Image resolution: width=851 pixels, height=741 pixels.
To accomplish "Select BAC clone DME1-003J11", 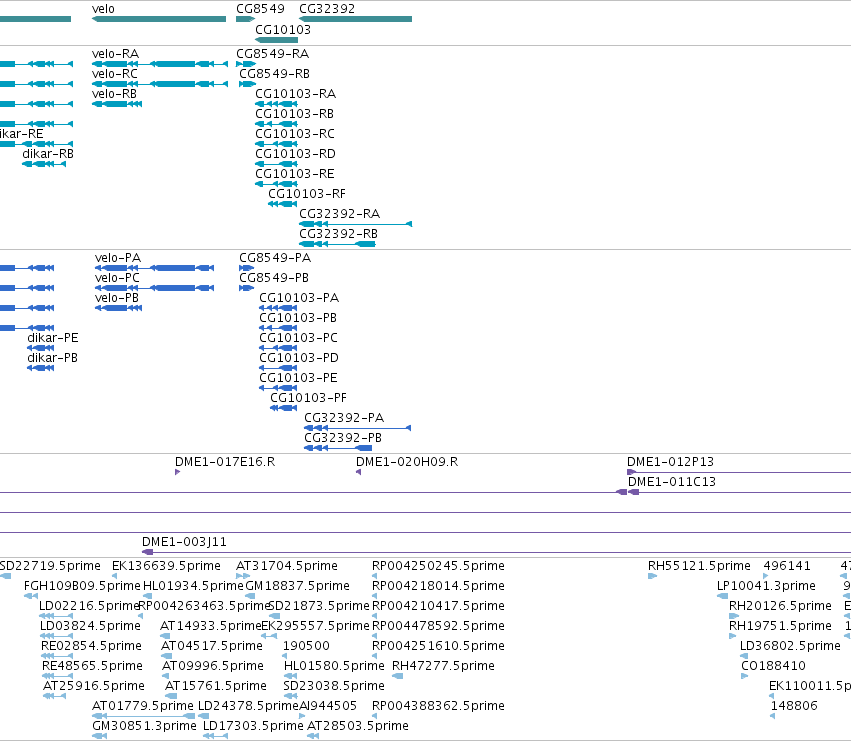I will [496, 553].
